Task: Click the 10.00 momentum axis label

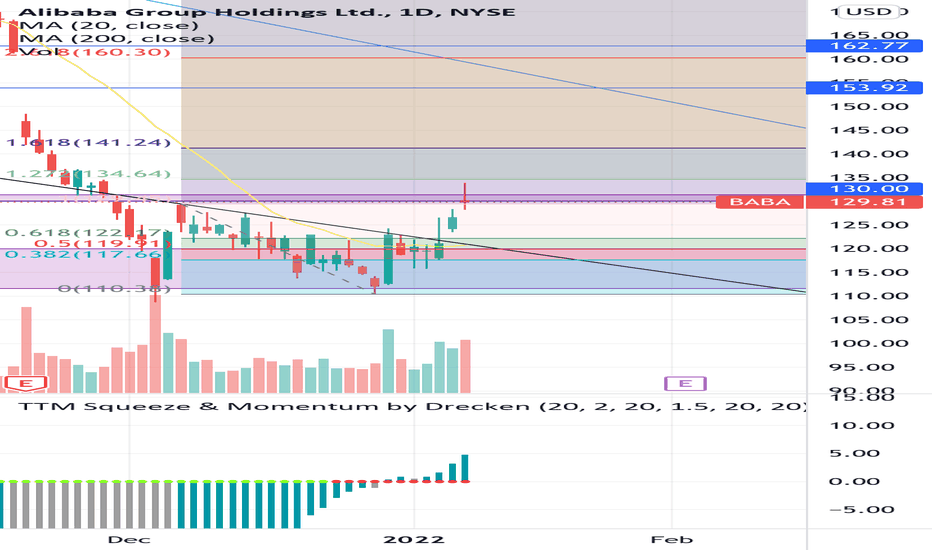Action: 861,426
